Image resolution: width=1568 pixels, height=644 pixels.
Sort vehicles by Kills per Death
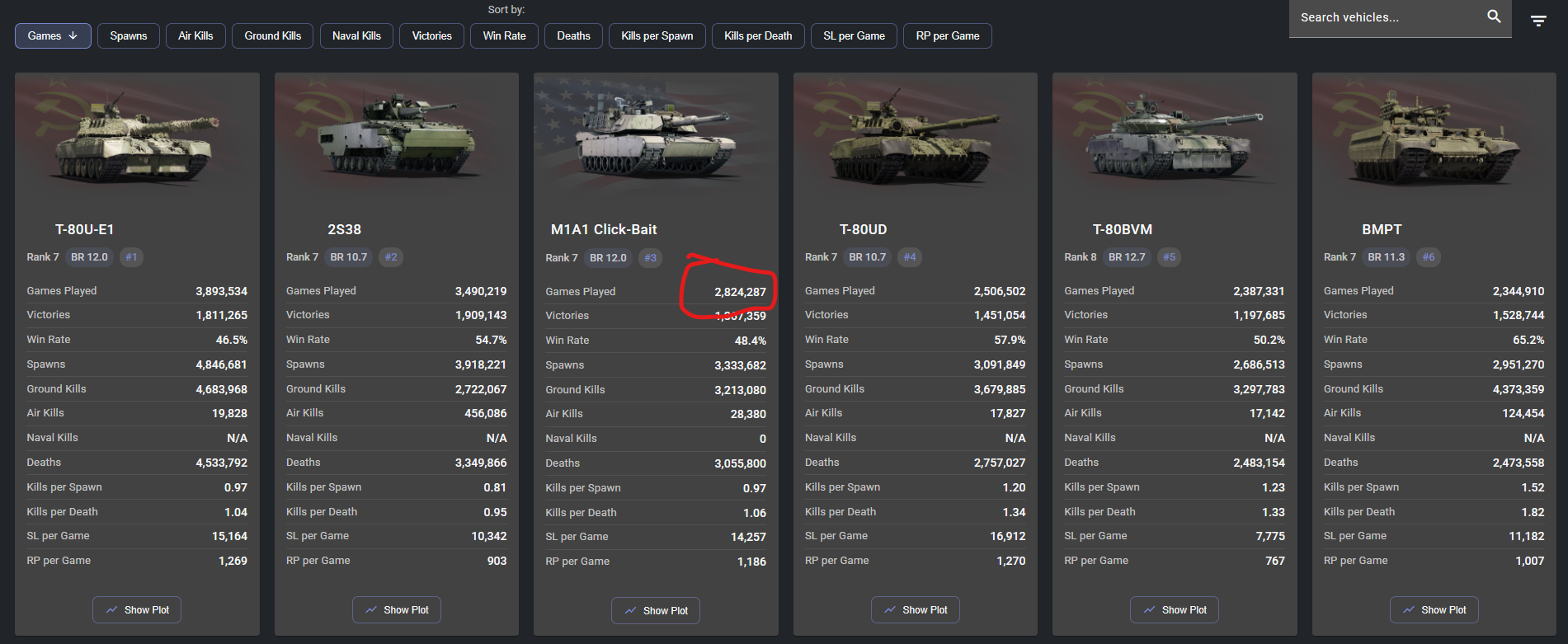click(757, 36)
